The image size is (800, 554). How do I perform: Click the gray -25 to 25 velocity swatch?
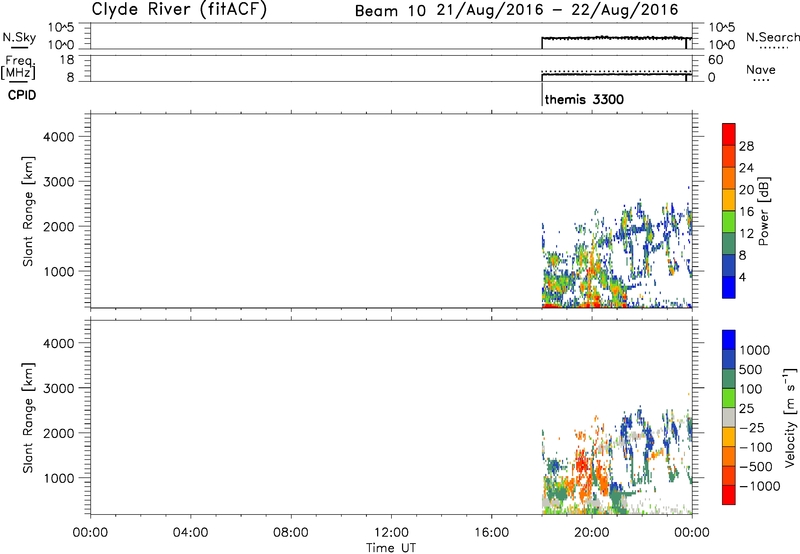click(x=729, y=417)
